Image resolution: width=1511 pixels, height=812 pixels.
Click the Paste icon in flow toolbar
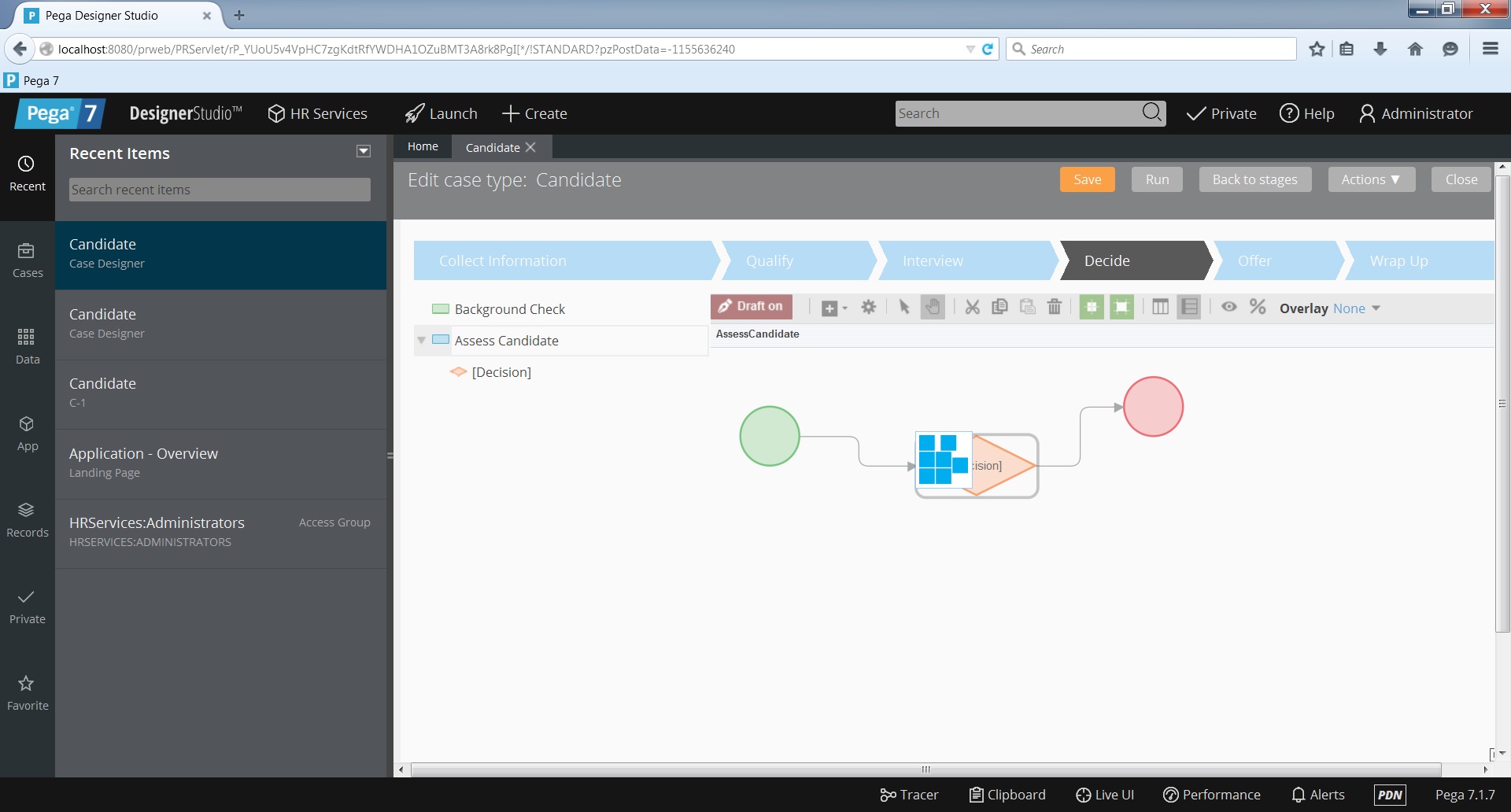[1027, 307]
